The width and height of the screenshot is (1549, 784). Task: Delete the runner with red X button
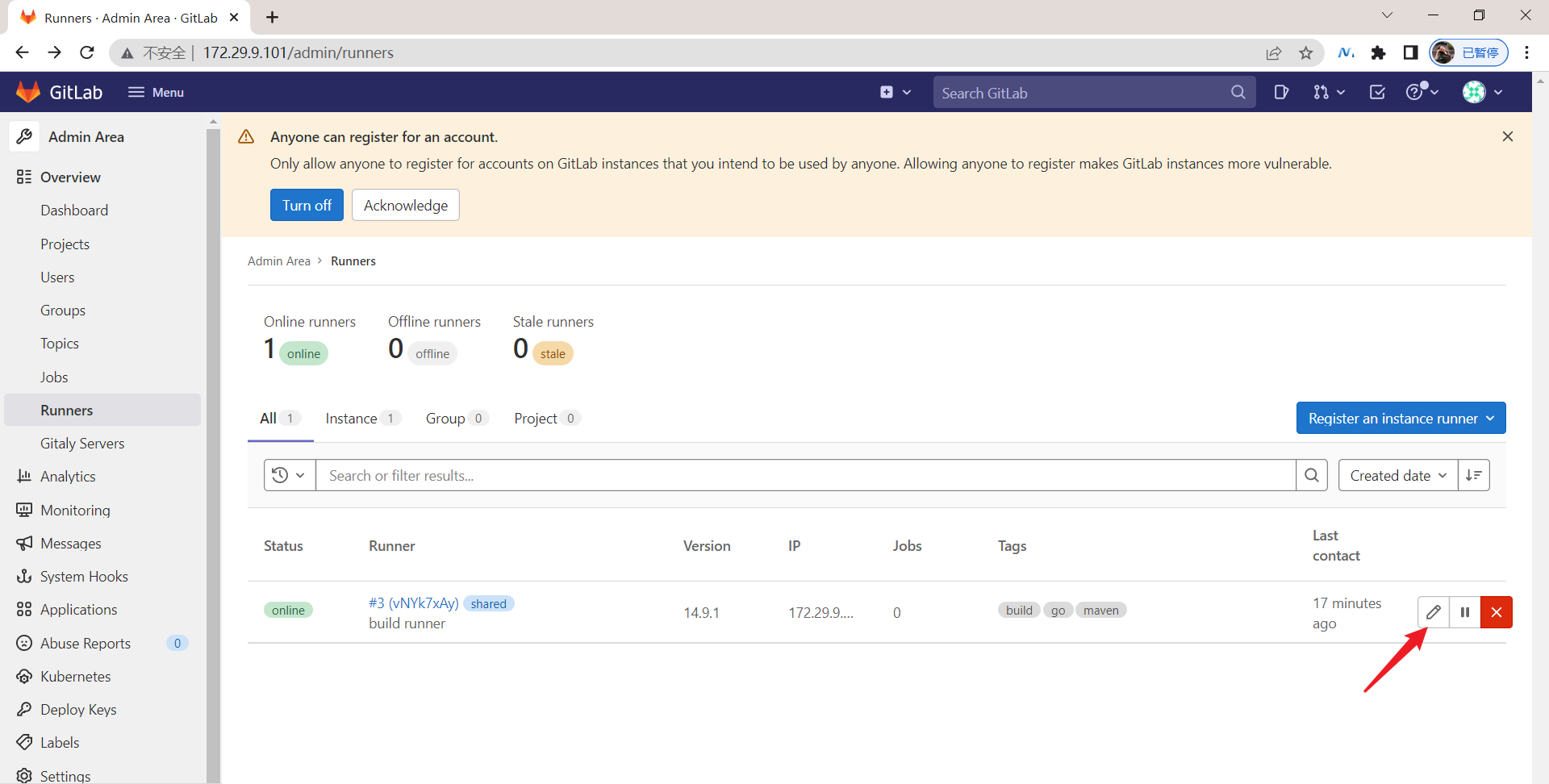(1496, 611)
